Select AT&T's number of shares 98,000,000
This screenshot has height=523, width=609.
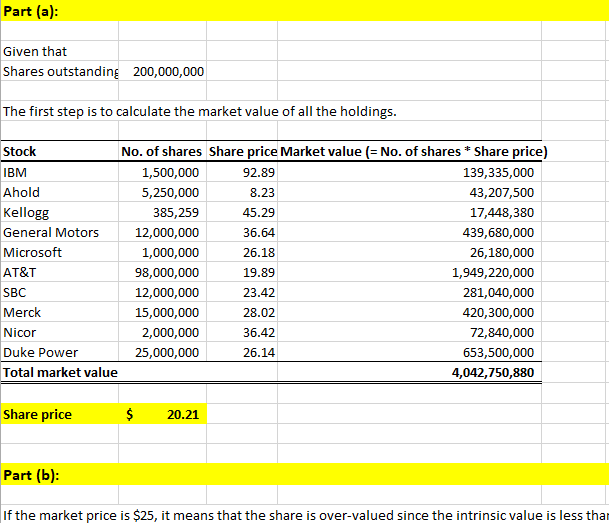[166, 272]
